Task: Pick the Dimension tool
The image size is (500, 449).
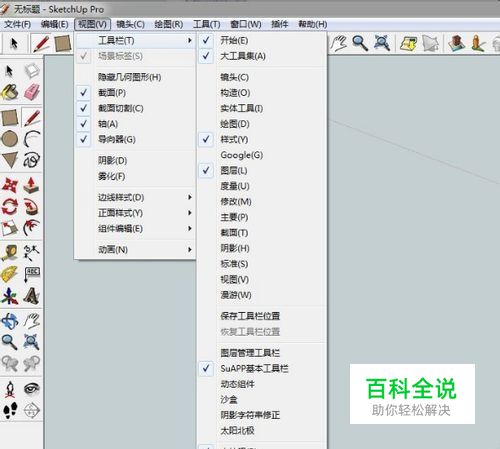Action: 32,252
